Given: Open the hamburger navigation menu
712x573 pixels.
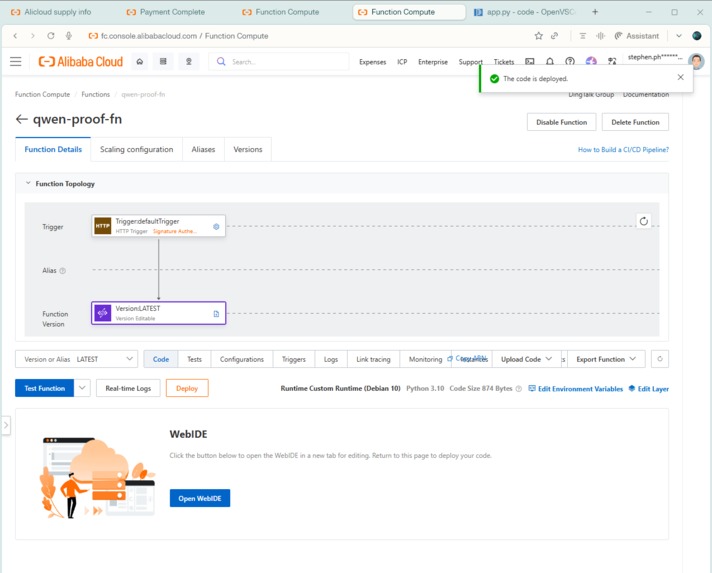Looking at the screenshot, I should pos(15,61).
